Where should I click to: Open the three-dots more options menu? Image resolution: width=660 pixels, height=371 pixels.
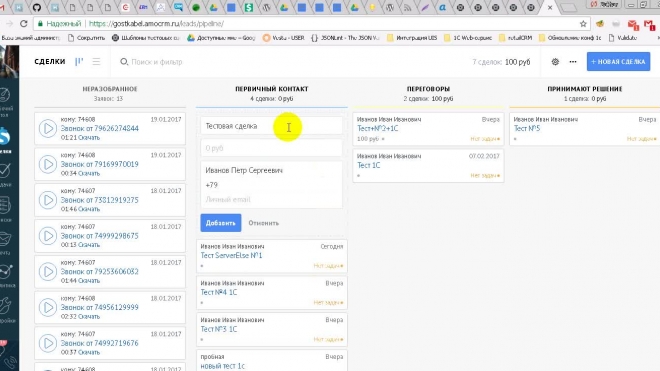point(573,61)
